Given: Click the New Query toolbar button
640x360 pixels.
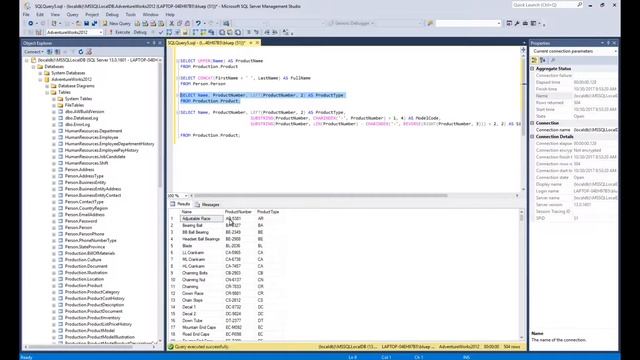Looking at the screenshot, I should pos(116,23).
